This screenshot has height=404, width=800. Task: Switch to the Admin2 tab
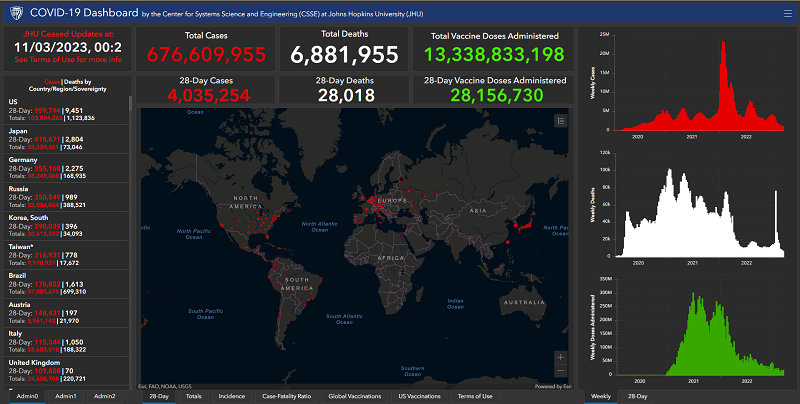[105, 396]
